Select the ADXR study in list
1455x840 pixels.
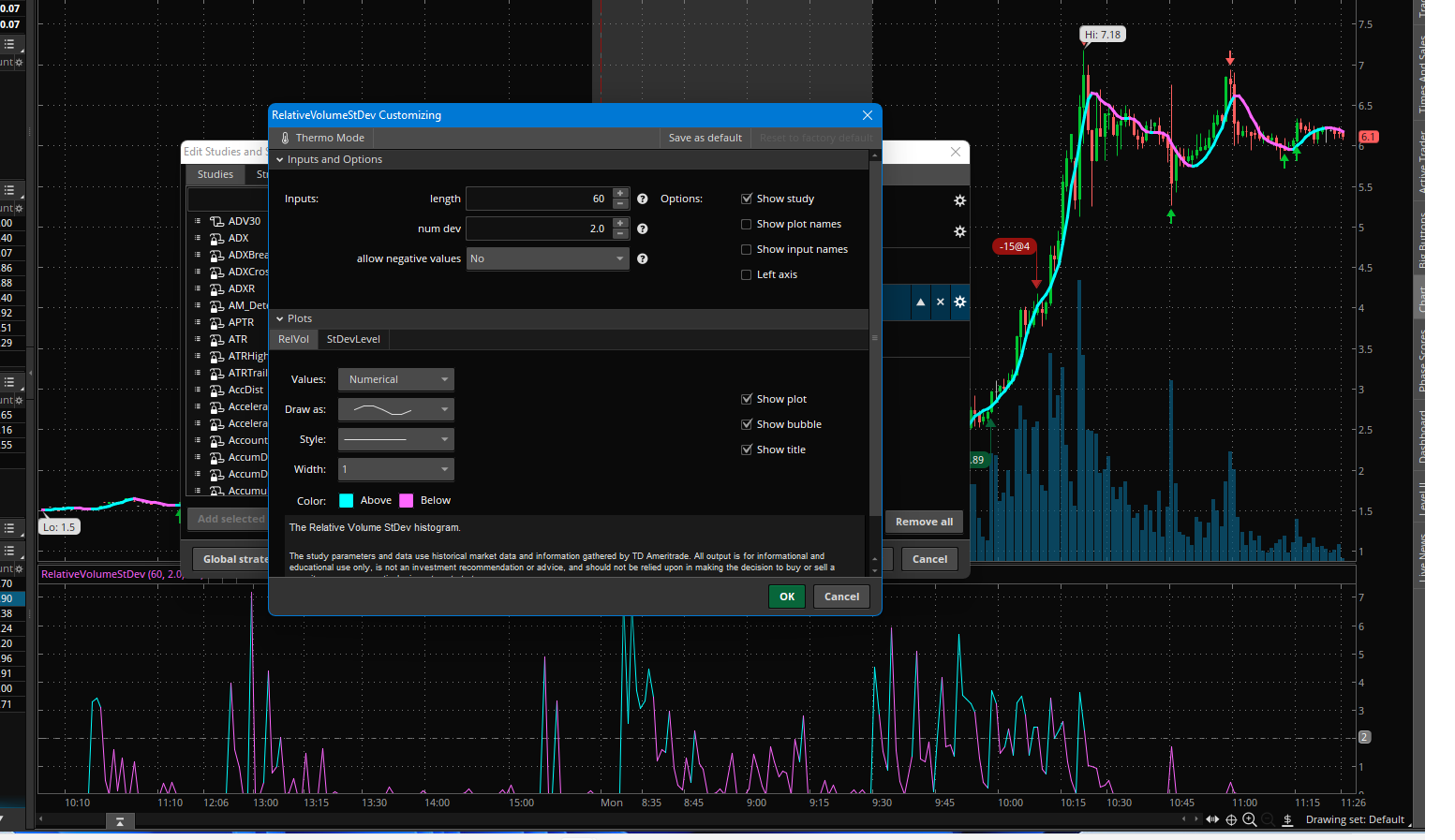242,288
